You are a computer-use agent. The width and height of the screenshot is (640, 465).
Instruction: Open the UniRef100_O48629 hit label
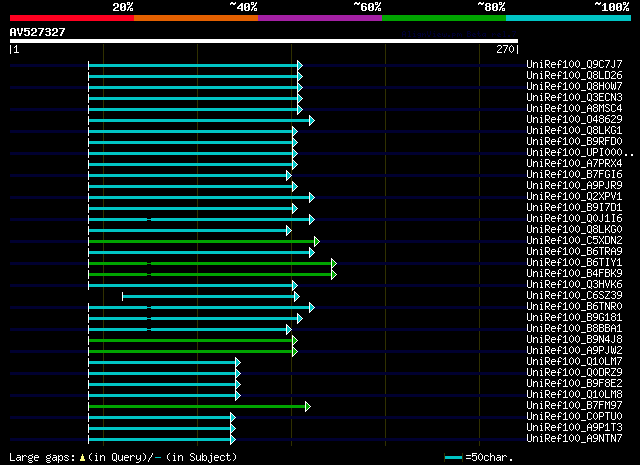coord(574,119)
